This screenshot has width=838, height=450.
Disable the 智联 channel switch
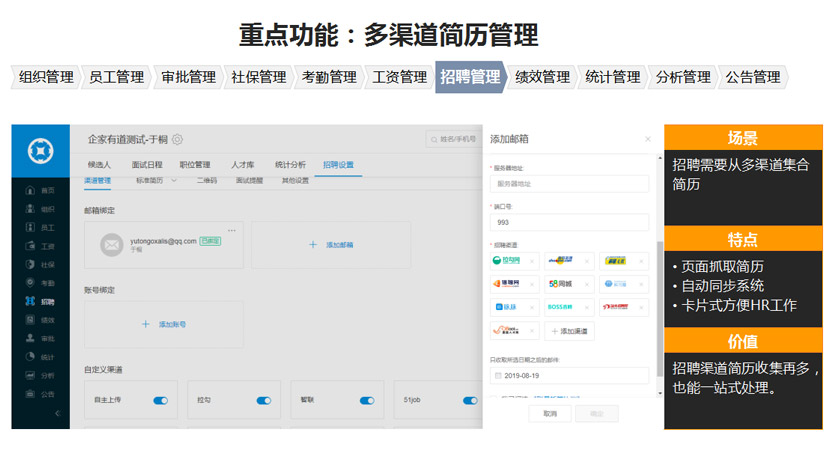click(x=367, y=400)
